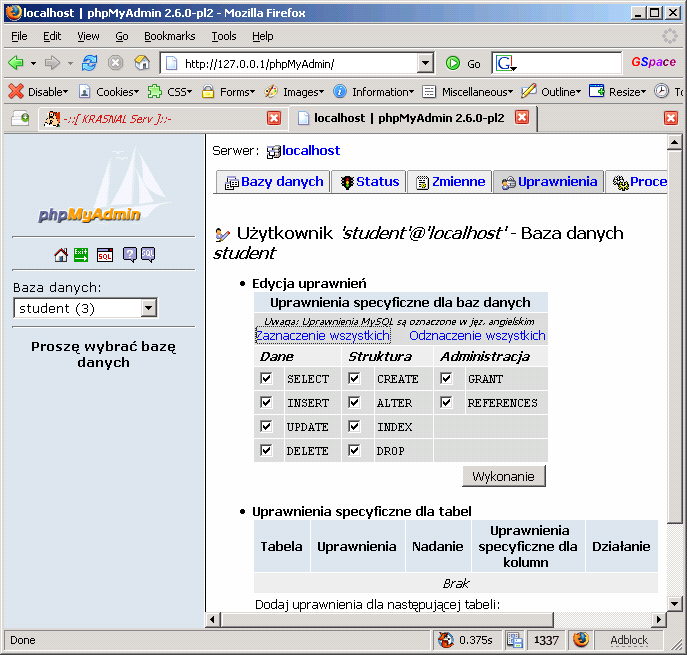Open the Cookies web developer menu
The width and height of the screenshot is (687, 655).
pyautogui.click(x=109, y=92)
